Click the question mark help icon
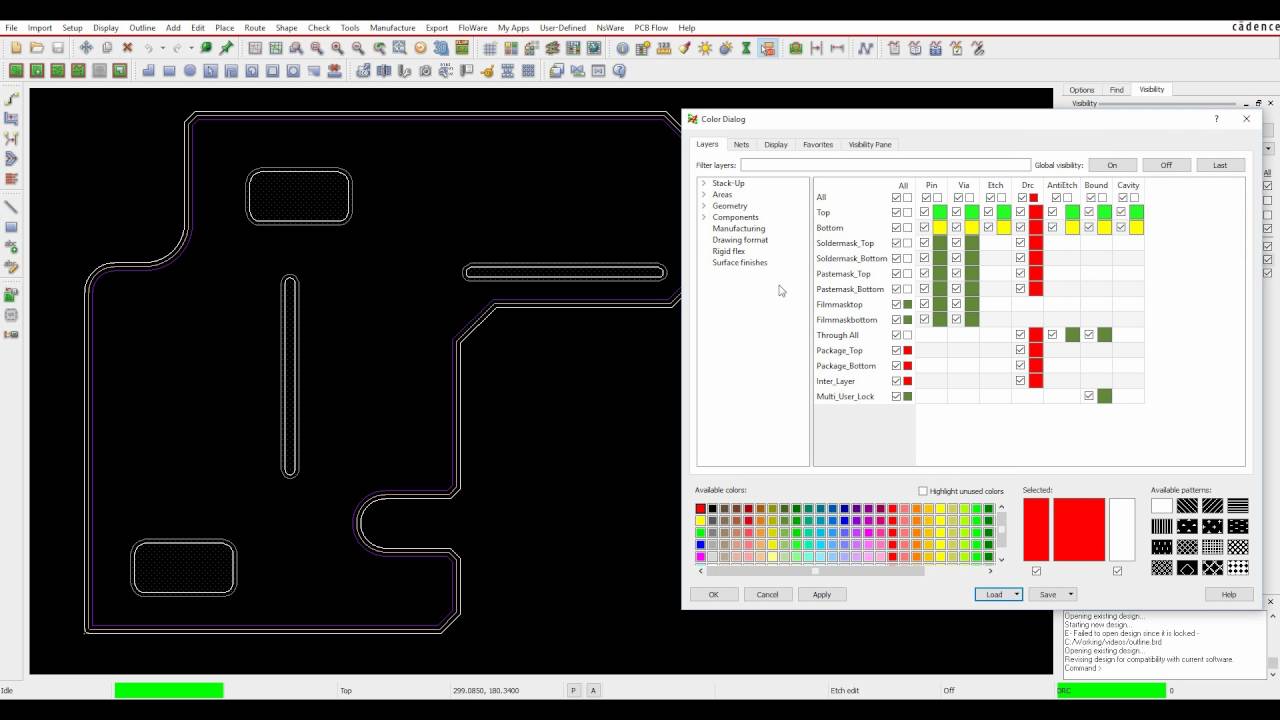The width and height of the screenshot is (1280, 720). coord(619,71)
